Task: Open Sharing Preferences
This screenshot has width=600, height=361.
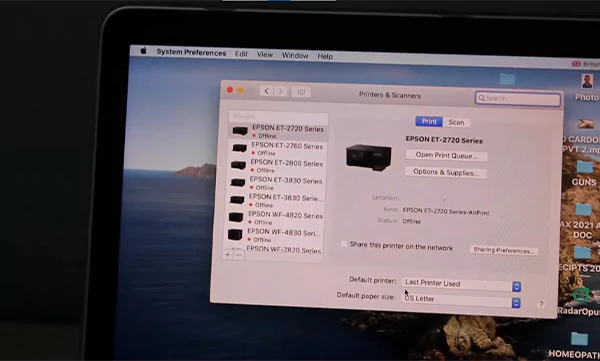Action: 504,250
